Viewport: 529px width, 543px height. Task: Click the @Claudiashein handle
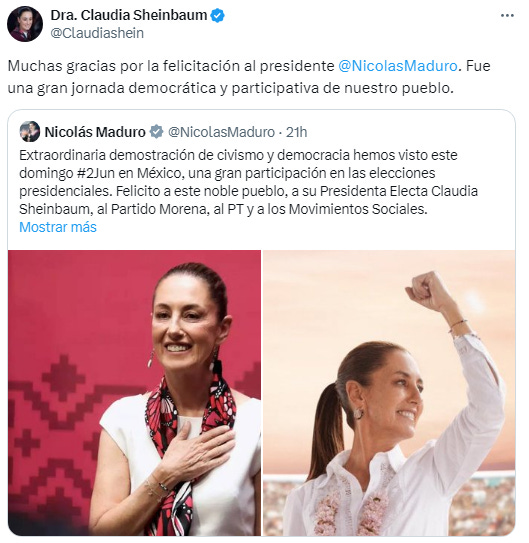pyautogui.click(x=97, y=33)
